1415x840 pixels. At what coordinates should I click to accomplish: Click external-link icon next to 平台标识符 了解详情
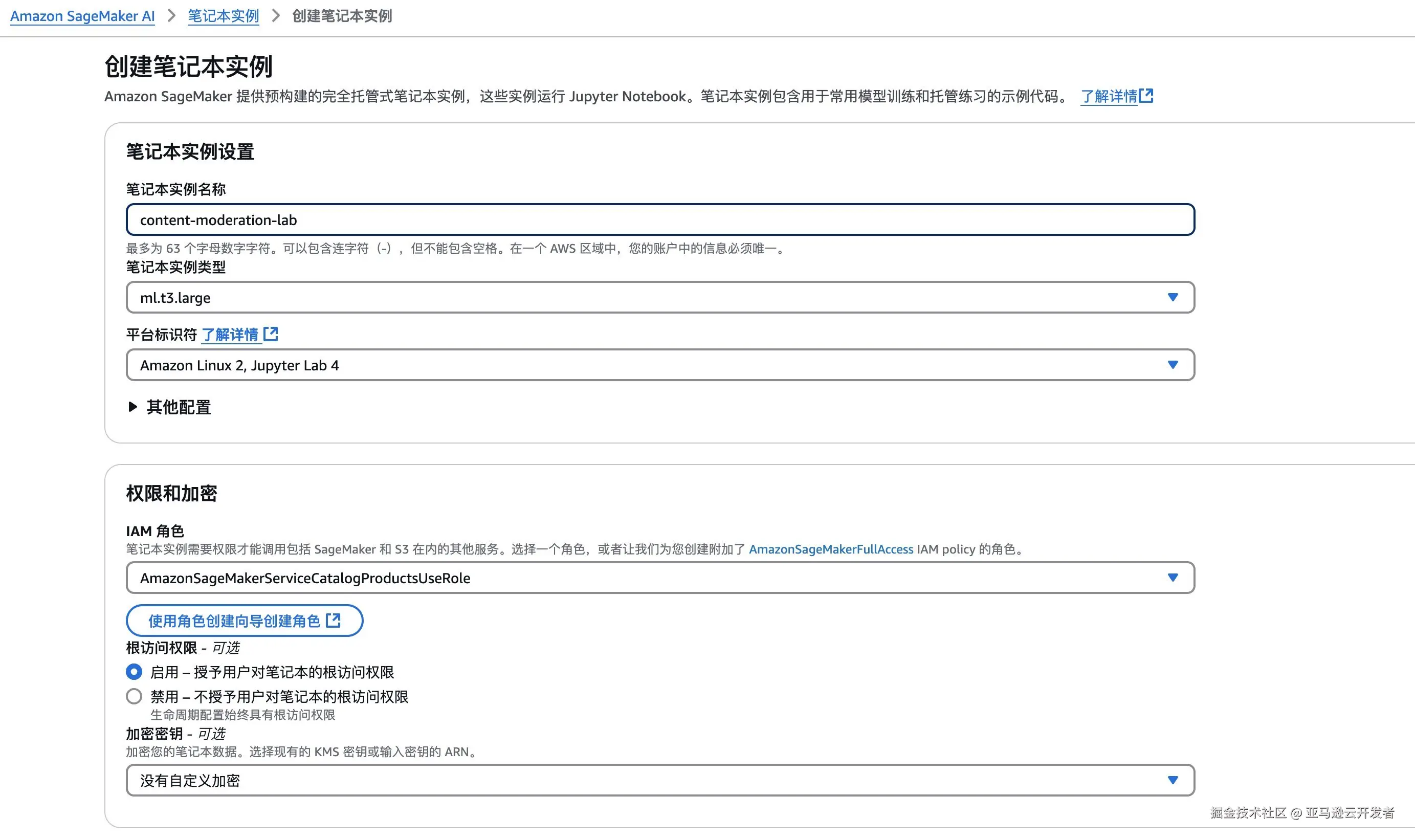[x=271, y=334]
